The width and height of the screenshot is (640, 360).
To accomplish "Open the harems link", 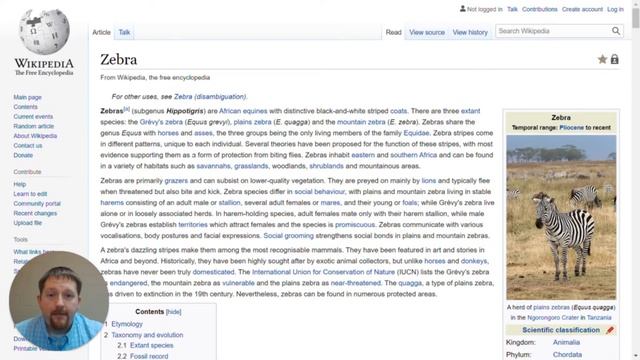I will tap(112, 203).
